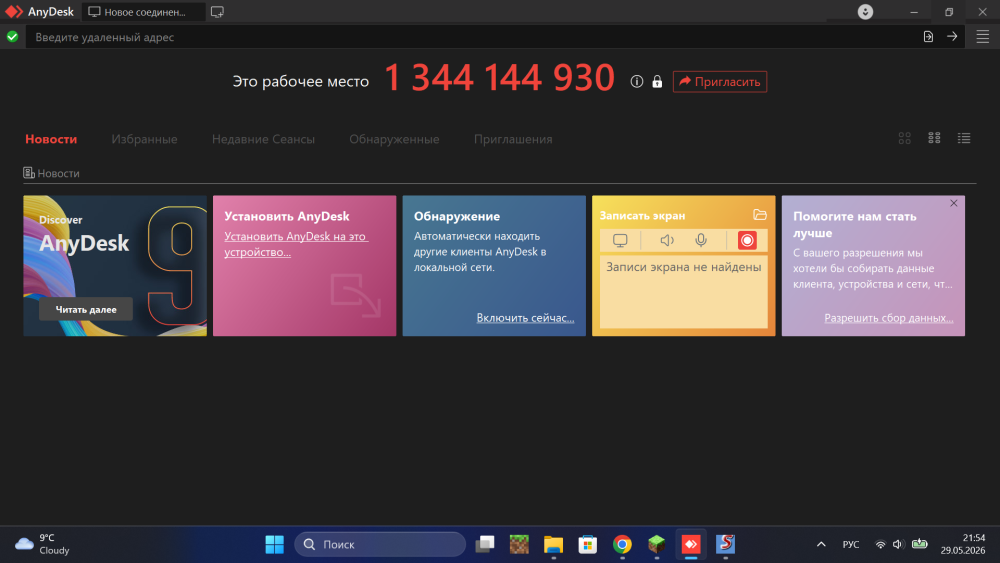Click the battery tray icon
The width and height of the screenshot is (1000, 563).
920,544
